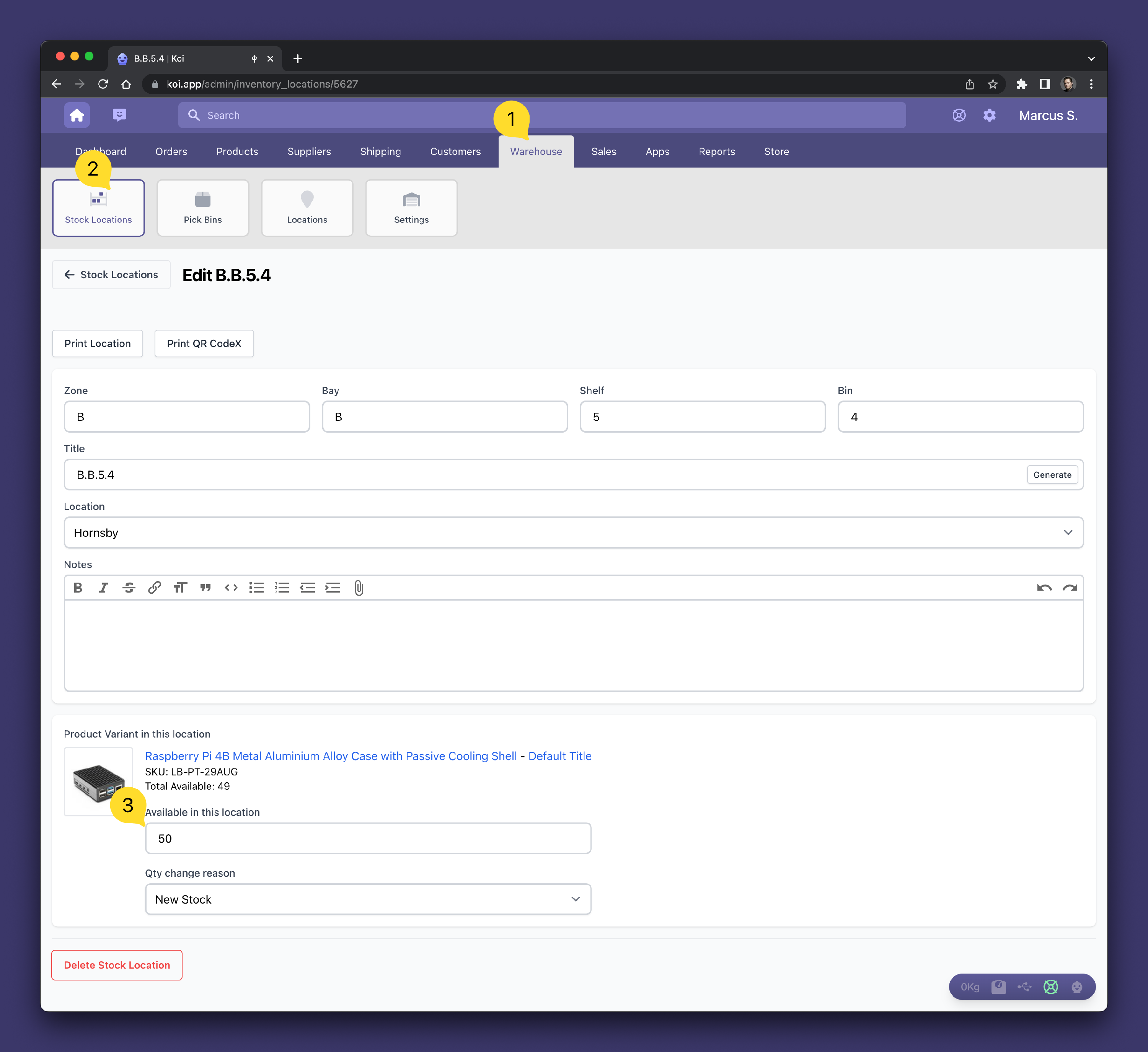The width and height of the screenshot is (1148, 1052).
Task: Open the Raspberry Pi 4B case product link
Action: tap(330, 756)
